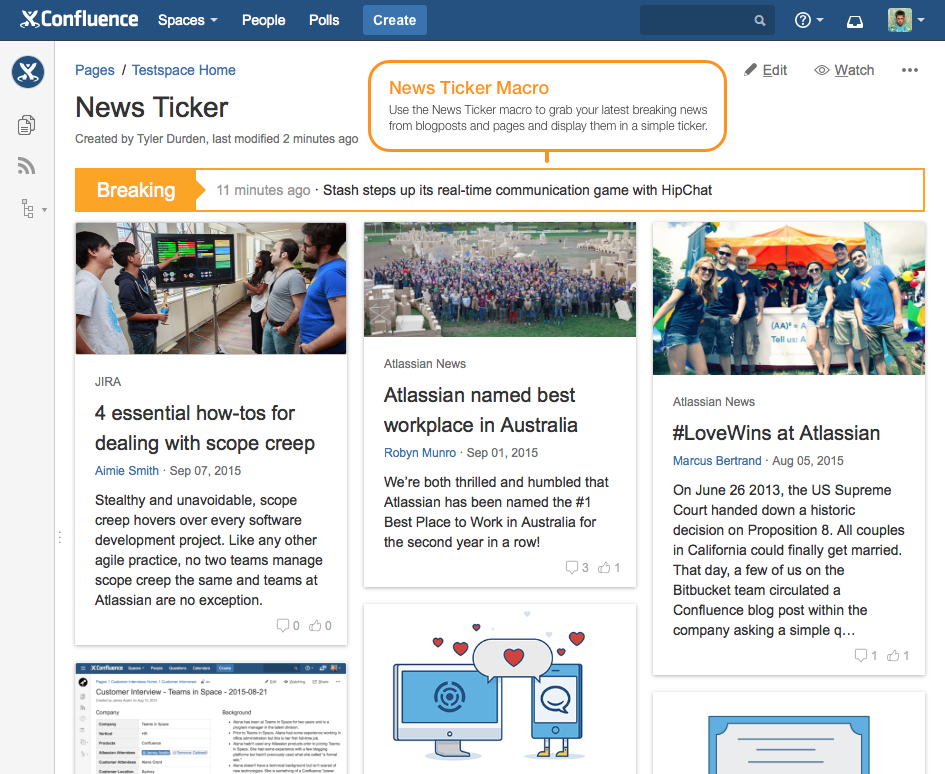945x774 pixels.
Task: Expand the page tree sidebar icon
Action: [x=34, y=208]
